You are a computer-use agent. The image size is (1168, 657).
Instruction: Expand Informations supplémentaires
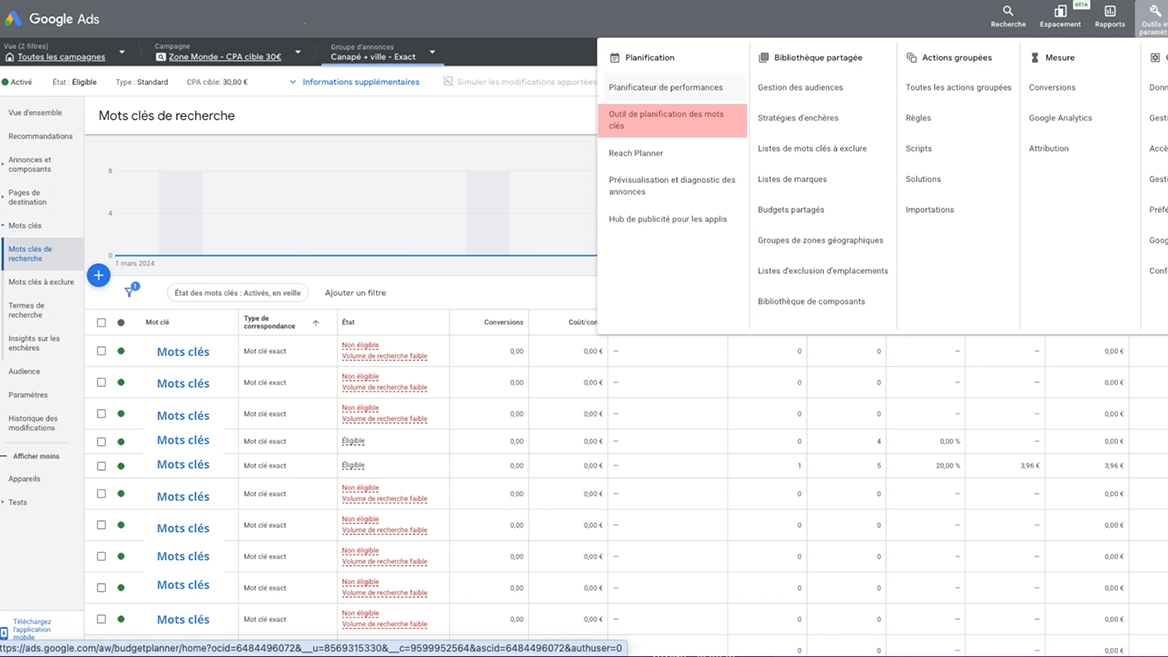[x=354, y=82]
